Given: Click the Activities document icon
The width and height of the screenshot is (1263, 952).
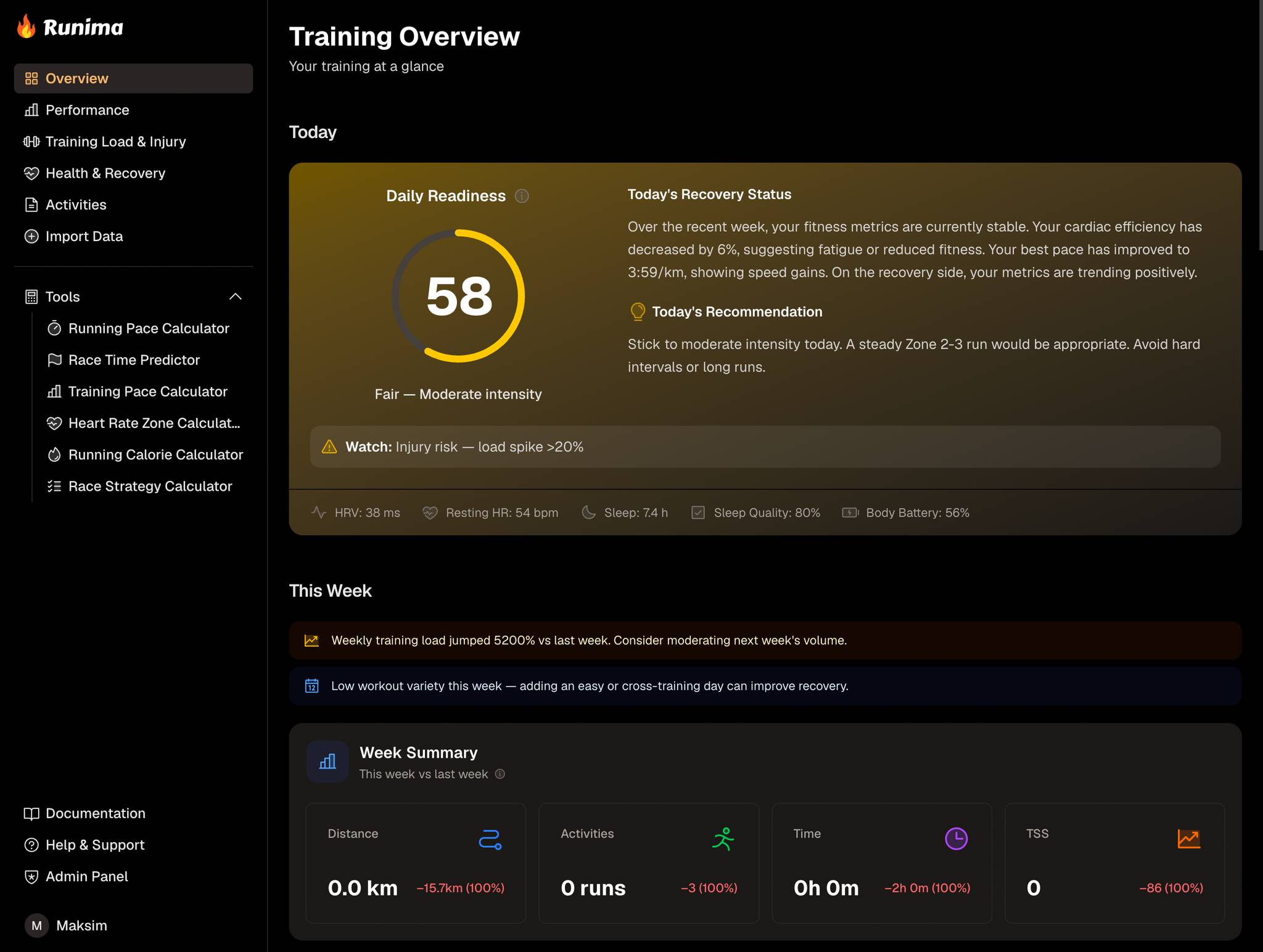Looking at the screenshot, I should point(31,205).
